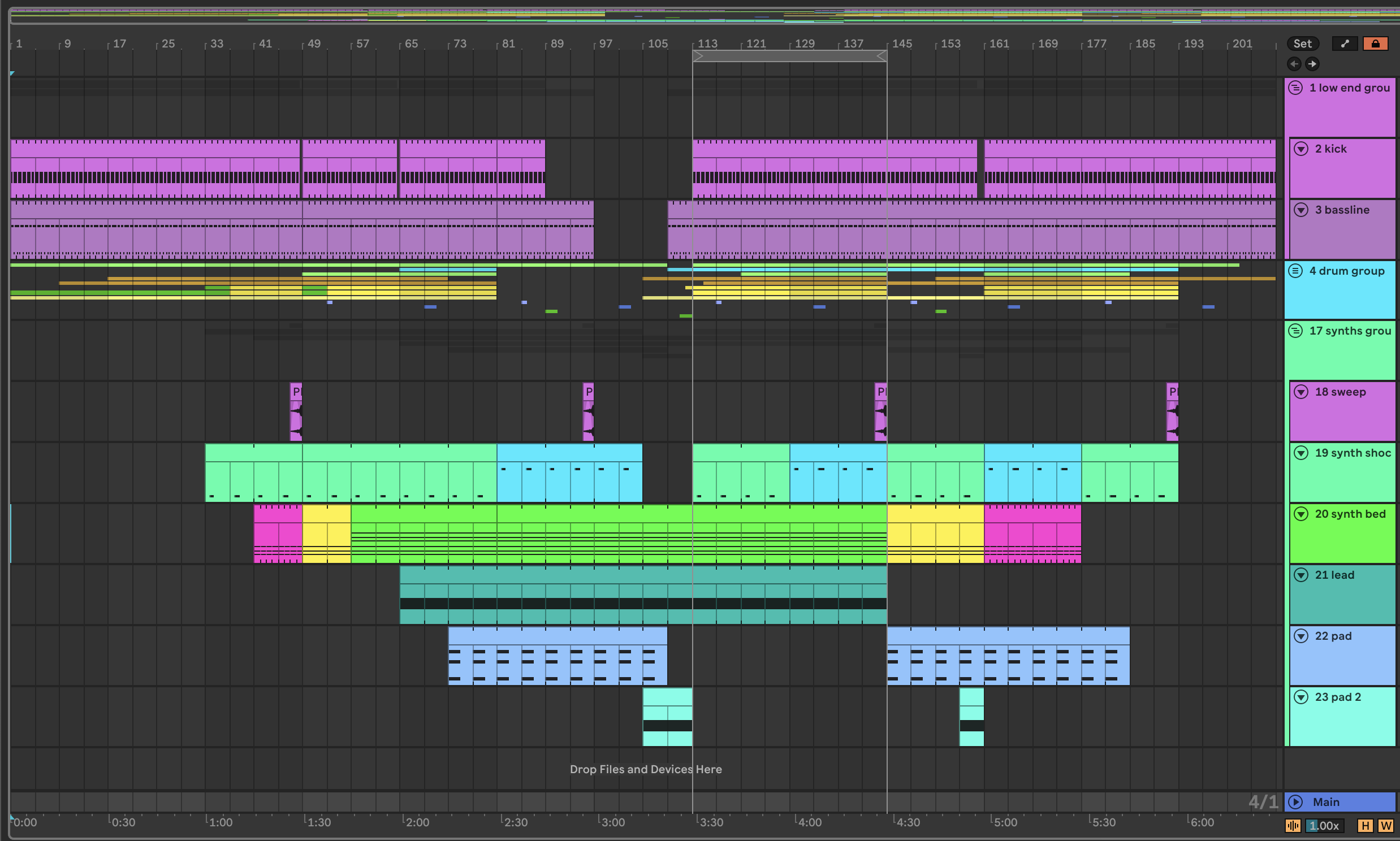Collapse the low end group fold button
This screenshot has width=1400, height=841.
pyautogui.click(x=1296, y=88)
